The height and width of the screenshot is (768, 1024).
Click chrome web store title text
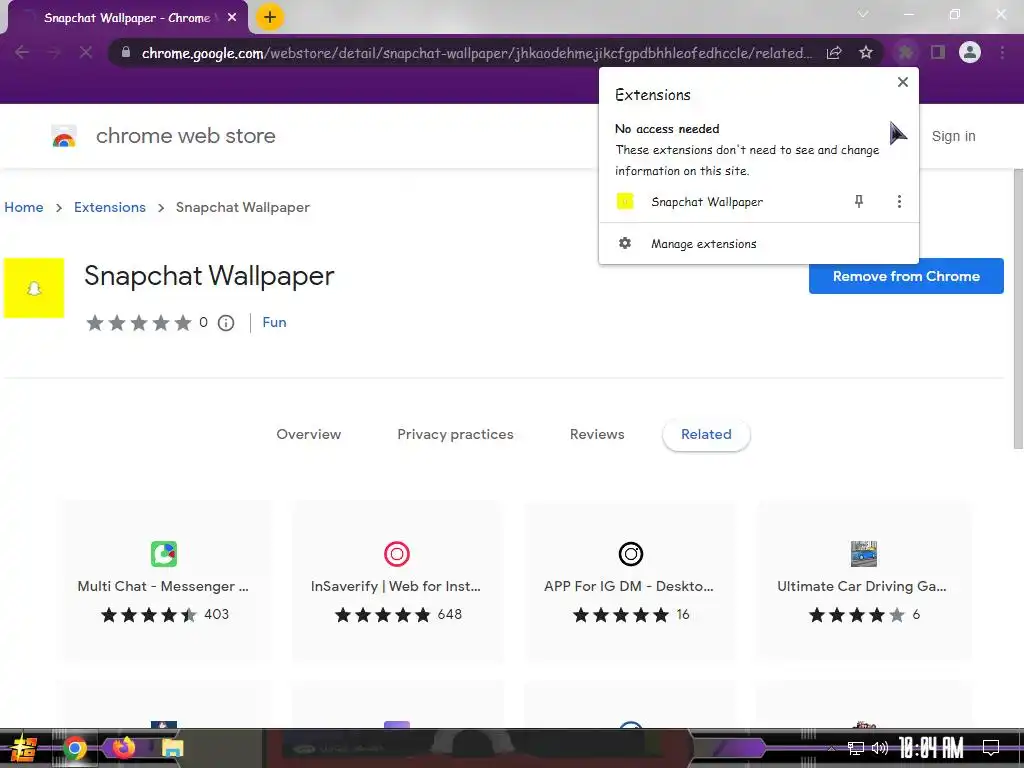(x=185, y=136)
